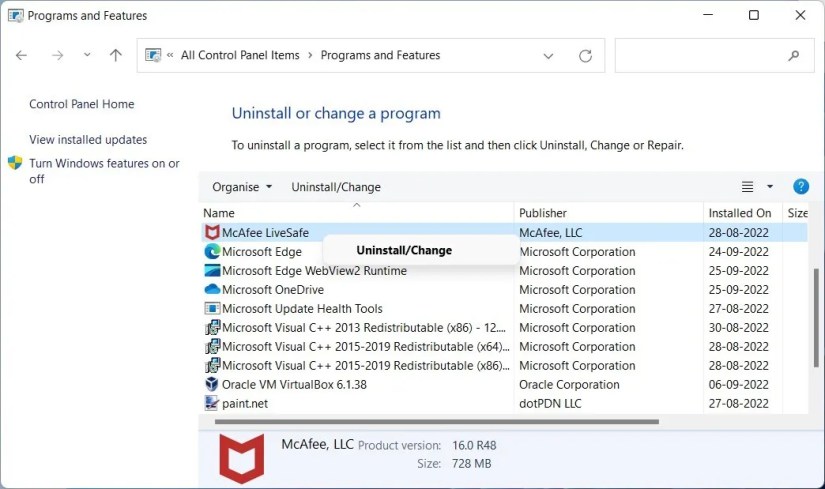Image resolution: width=825 pixels, height=489 pixels.
Task: Select the paint.net entry
Action: (x=245, y=403)
